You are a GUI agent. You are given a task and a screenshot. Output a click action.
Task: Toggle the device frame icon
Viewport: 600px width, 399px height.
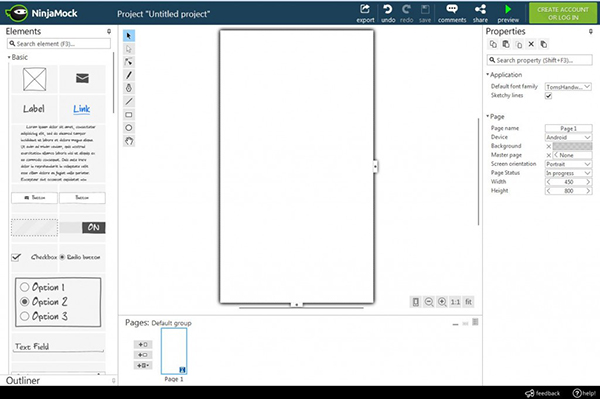click(416, 302)
